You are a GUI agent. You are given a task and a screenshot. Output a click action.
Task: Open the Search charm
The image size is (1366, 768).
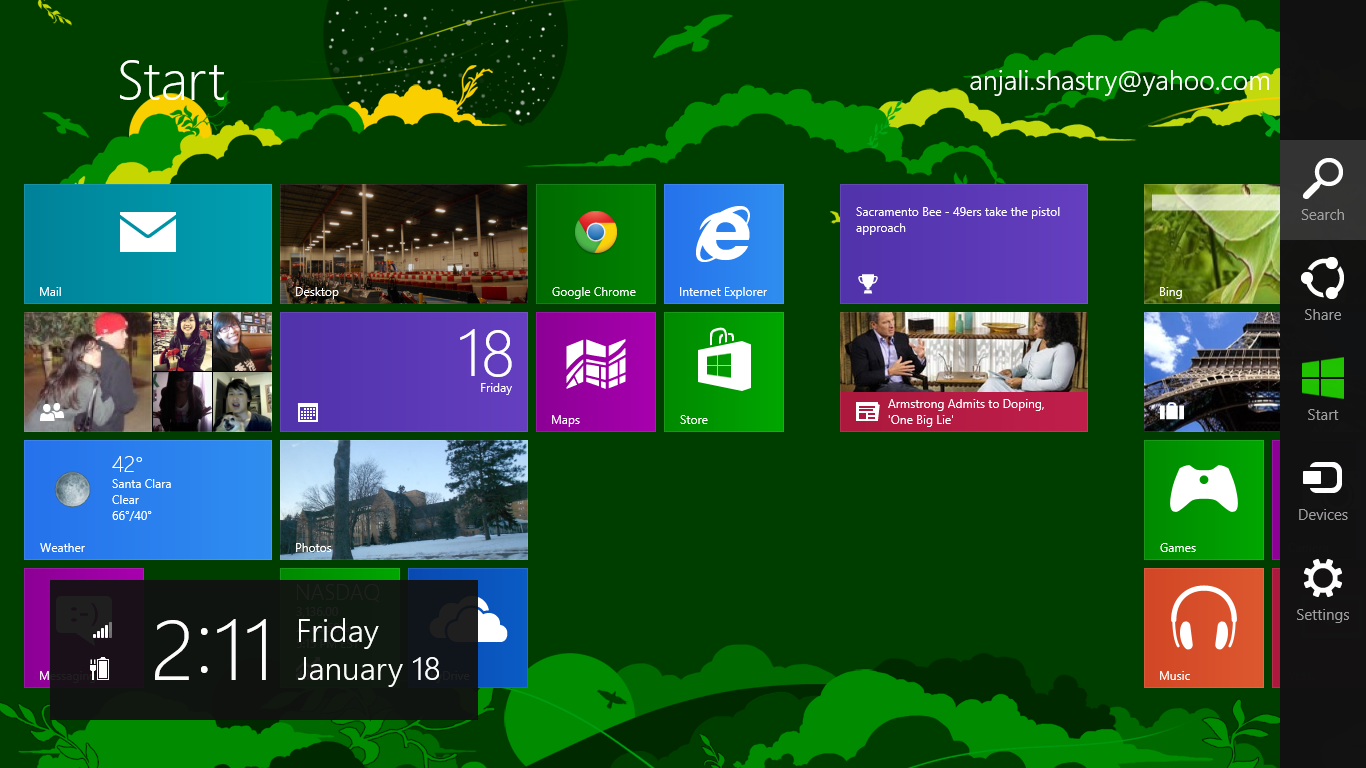pos(1322,190)
